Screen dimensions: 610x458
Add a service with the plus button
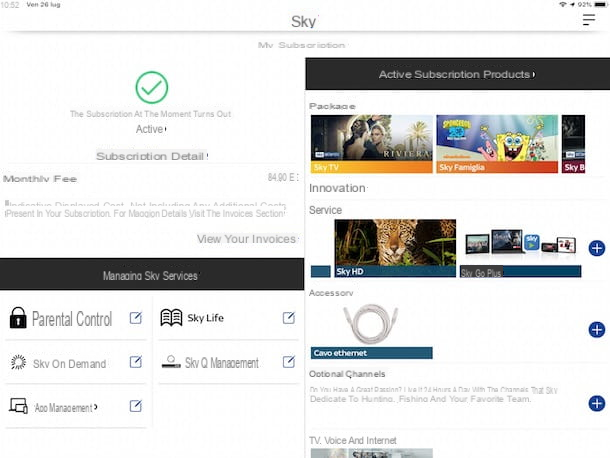[x=596, y=248]
